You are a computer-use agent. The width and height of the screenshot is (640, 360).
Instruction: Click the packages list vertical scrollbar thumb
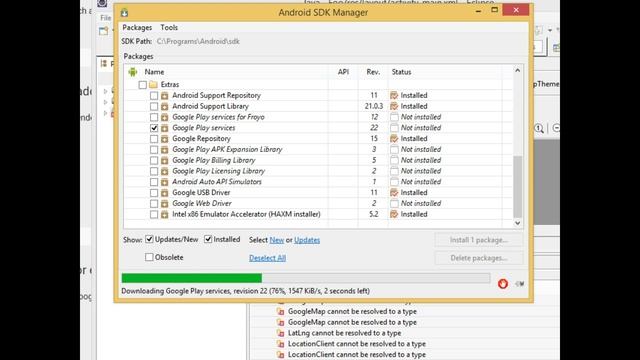tap(518, 187)
